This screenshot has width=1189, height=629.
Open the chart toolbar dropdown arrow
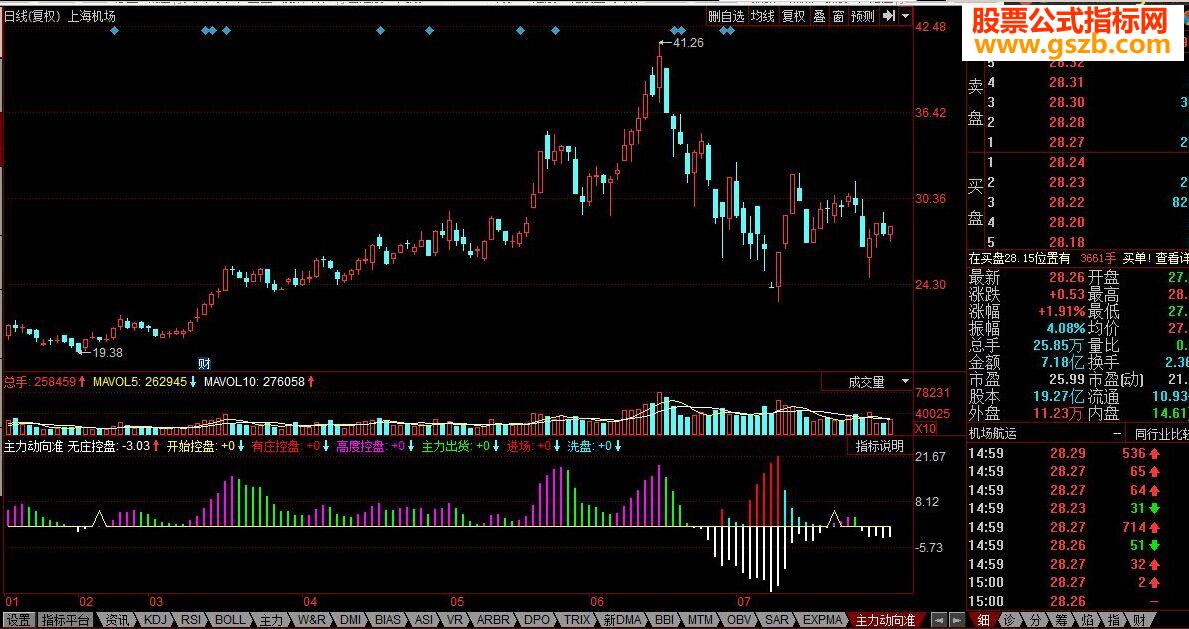click(905, 16)
